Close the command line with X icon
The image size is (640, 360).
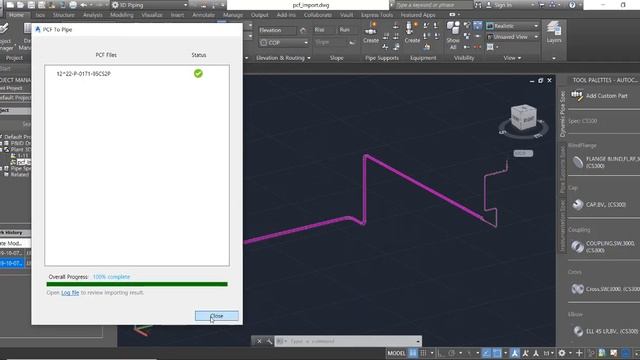[x=259, y=341]
